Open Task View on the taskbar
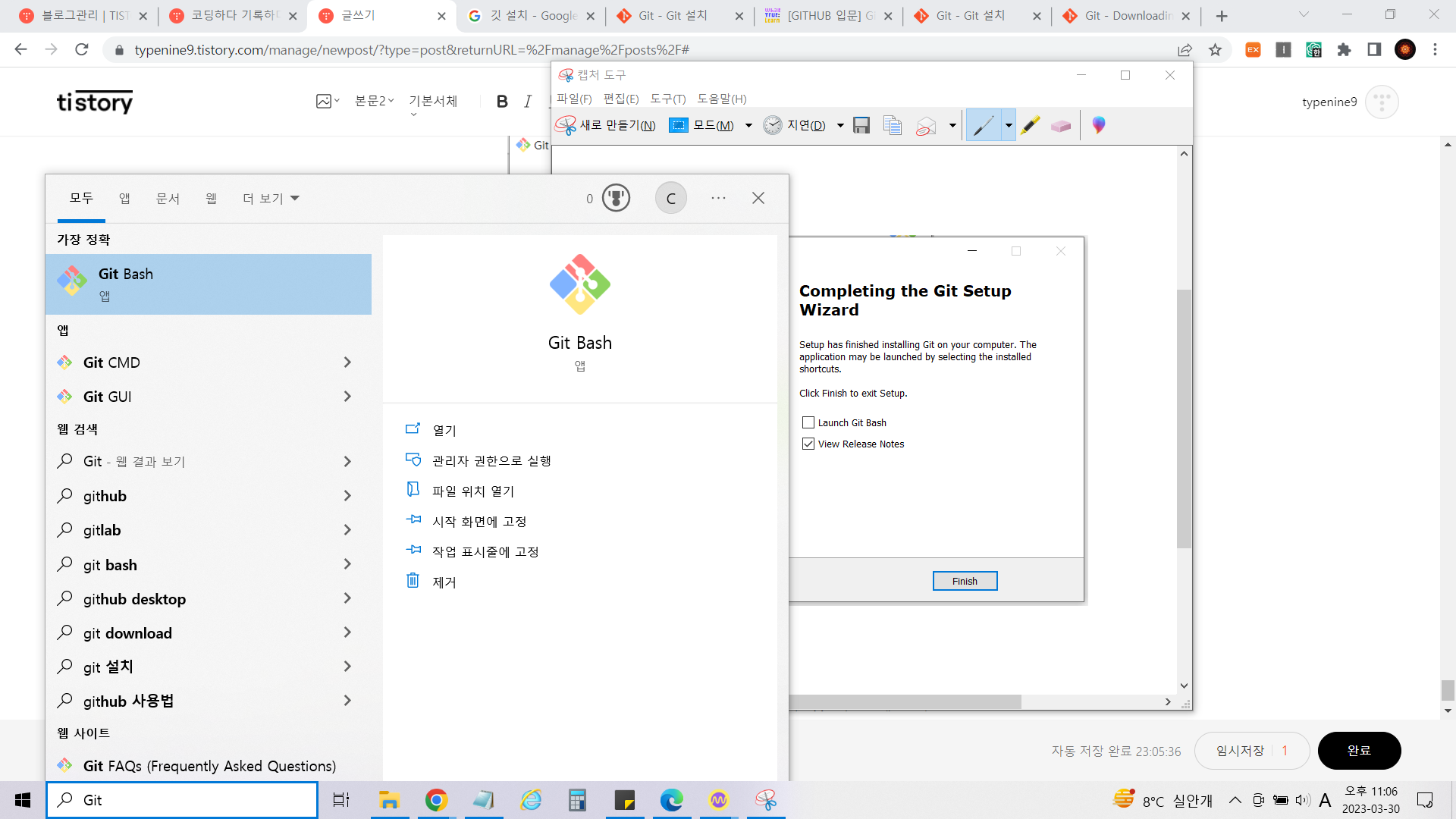The image size is (1456, 819). click(x=341, y=800)
